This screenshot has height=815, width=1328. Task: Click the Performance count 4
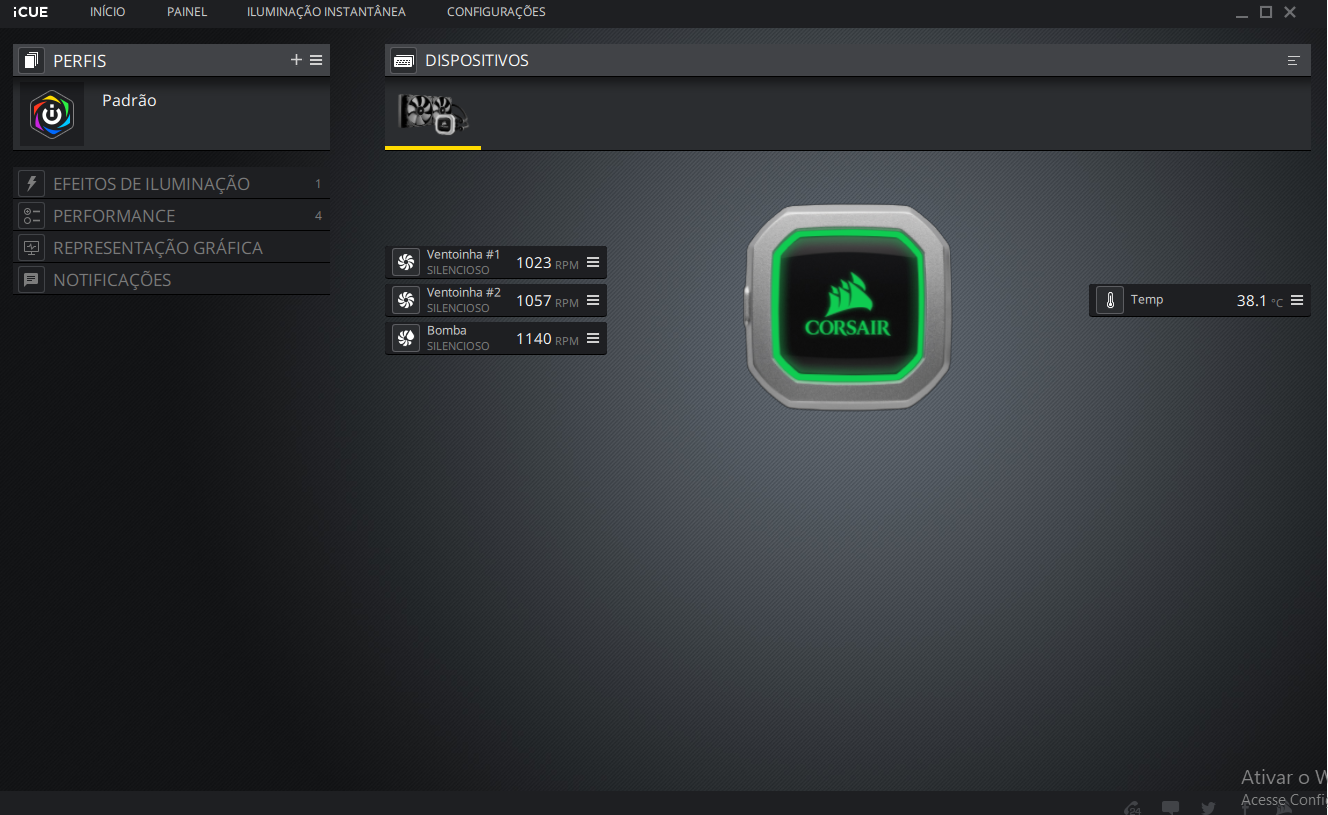pyautogui.click(x=318, y=216)
